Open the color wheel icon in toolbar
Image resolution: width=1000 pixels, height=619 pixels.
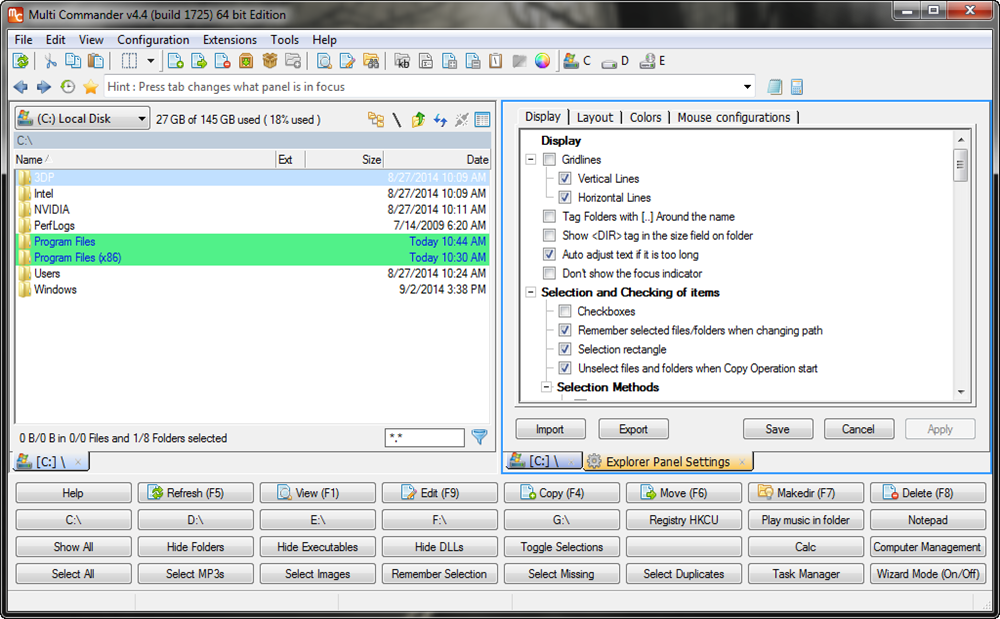(543, 61)
